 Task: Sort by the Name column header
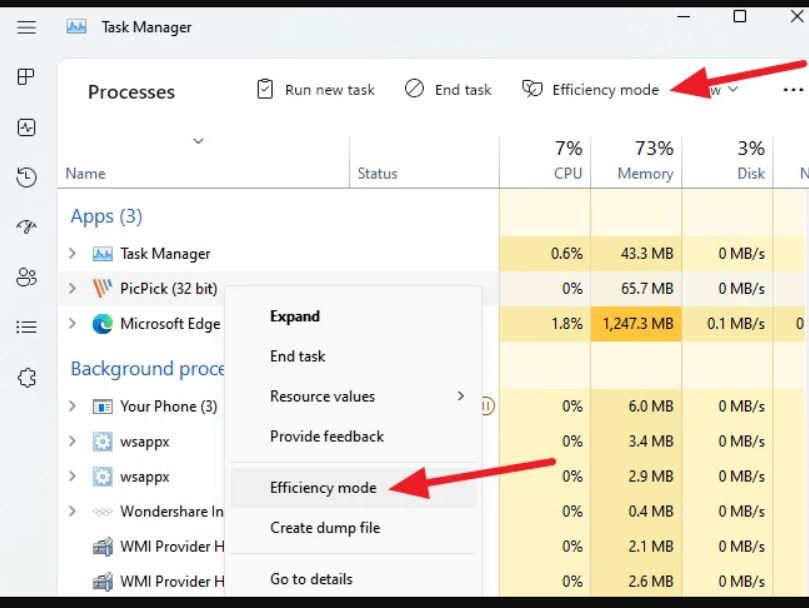point(85,173)
